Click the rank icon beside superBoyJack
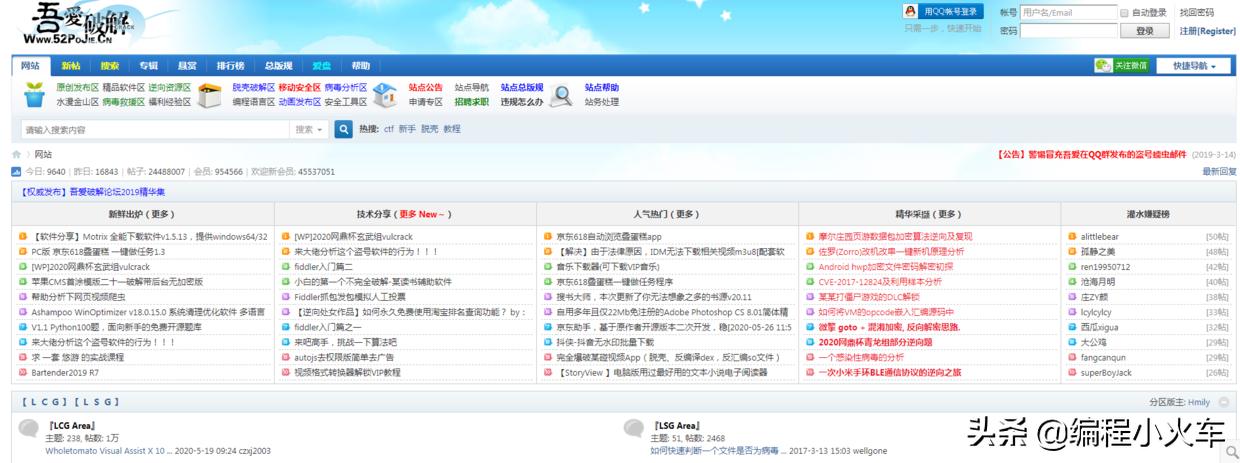This screenshot has height=463, width=1240. [1072, 372]
